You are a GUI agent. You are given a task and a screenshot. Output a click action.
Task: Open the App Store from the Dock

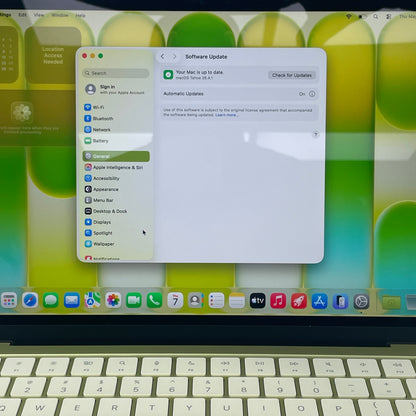(320, 301)
